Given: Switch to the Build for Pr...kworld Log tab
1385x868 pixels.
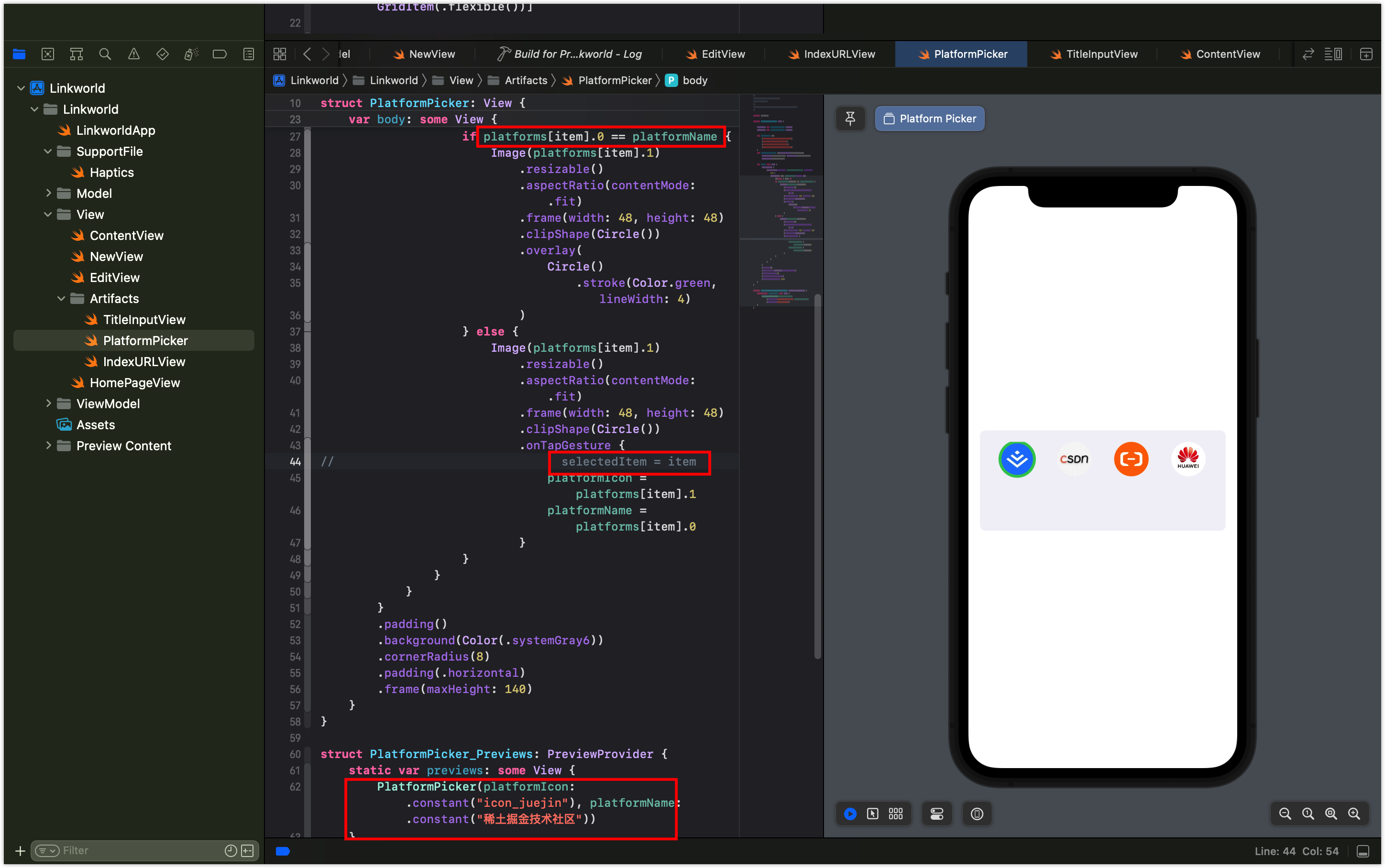Looking at the screenshot, I should (x=569, y=54).
